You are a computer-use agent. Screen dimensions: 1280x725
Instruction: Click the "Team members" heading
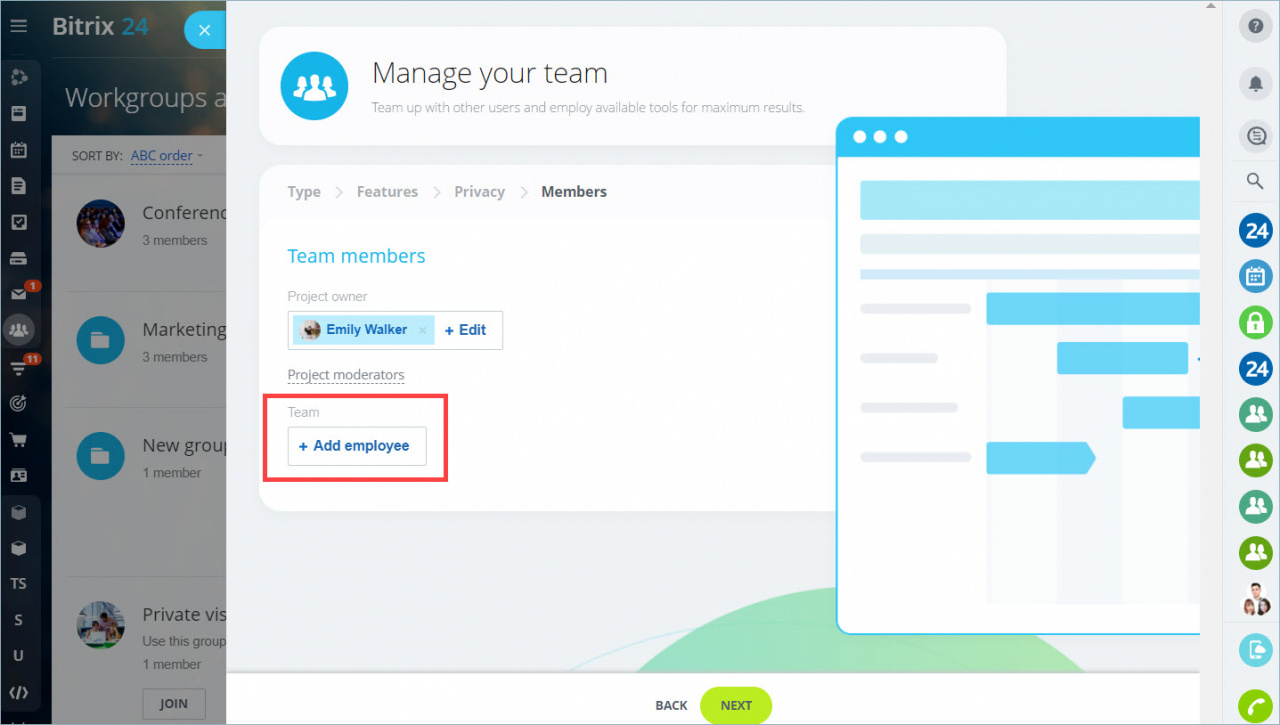coord(356,256)
